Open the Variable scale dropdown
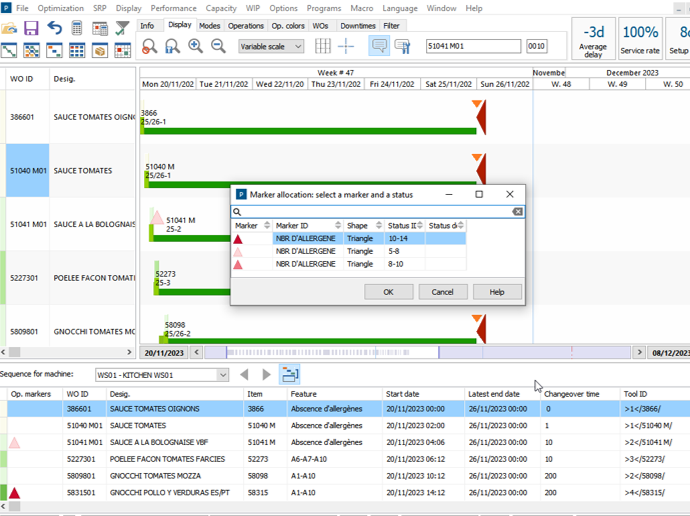The image size is (690, 516). 271,46
